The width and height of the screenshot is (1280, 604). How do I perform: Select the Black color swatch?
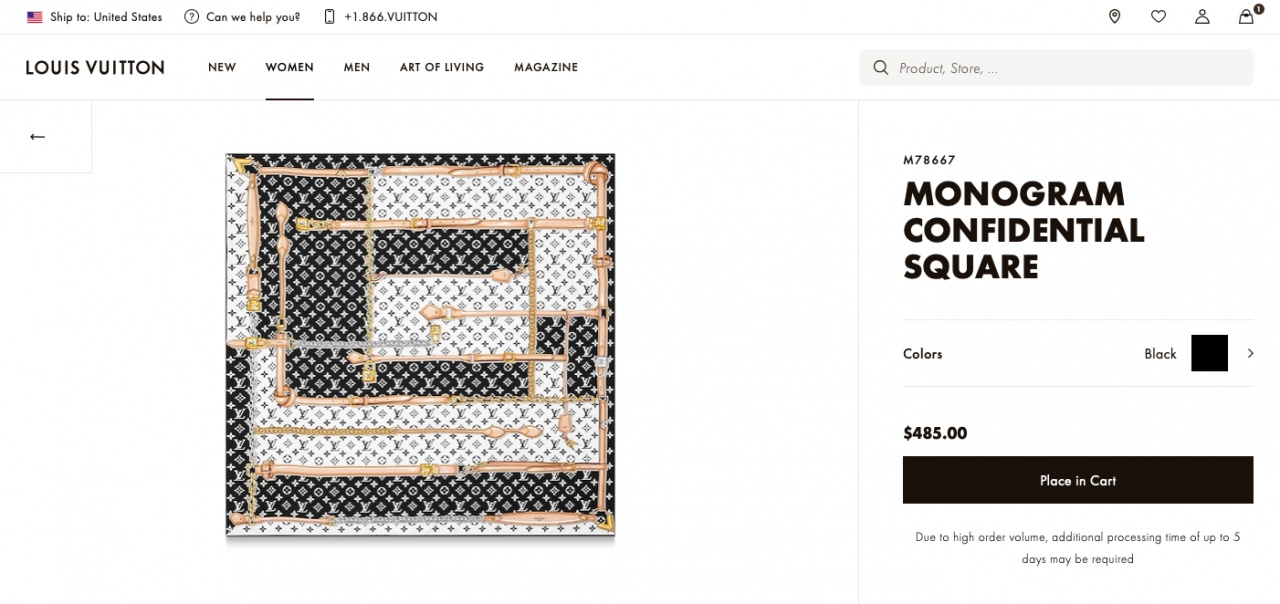tap(1209, 353)
